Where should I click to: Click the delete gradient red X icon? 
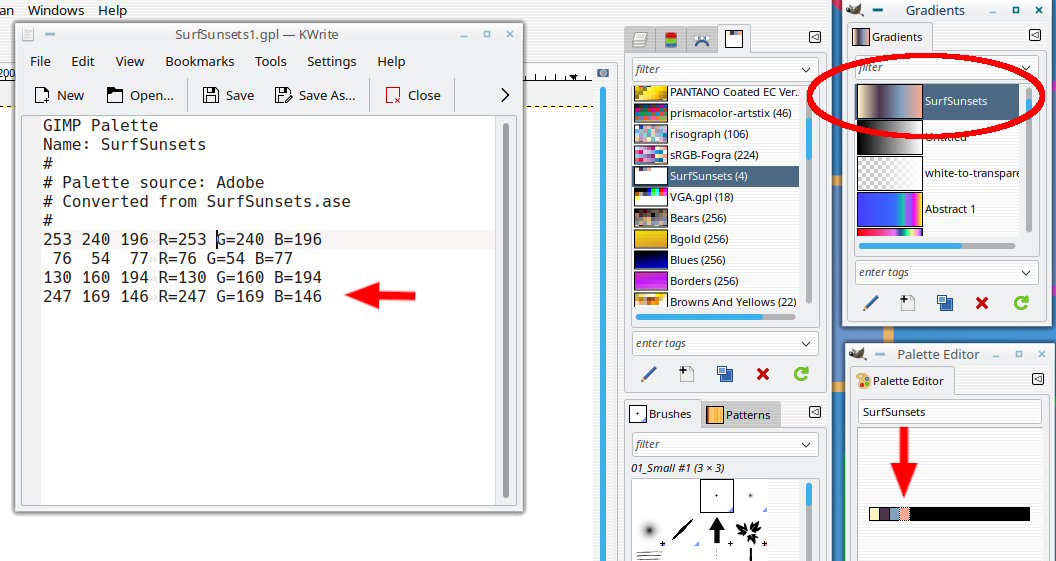(982, 303)
